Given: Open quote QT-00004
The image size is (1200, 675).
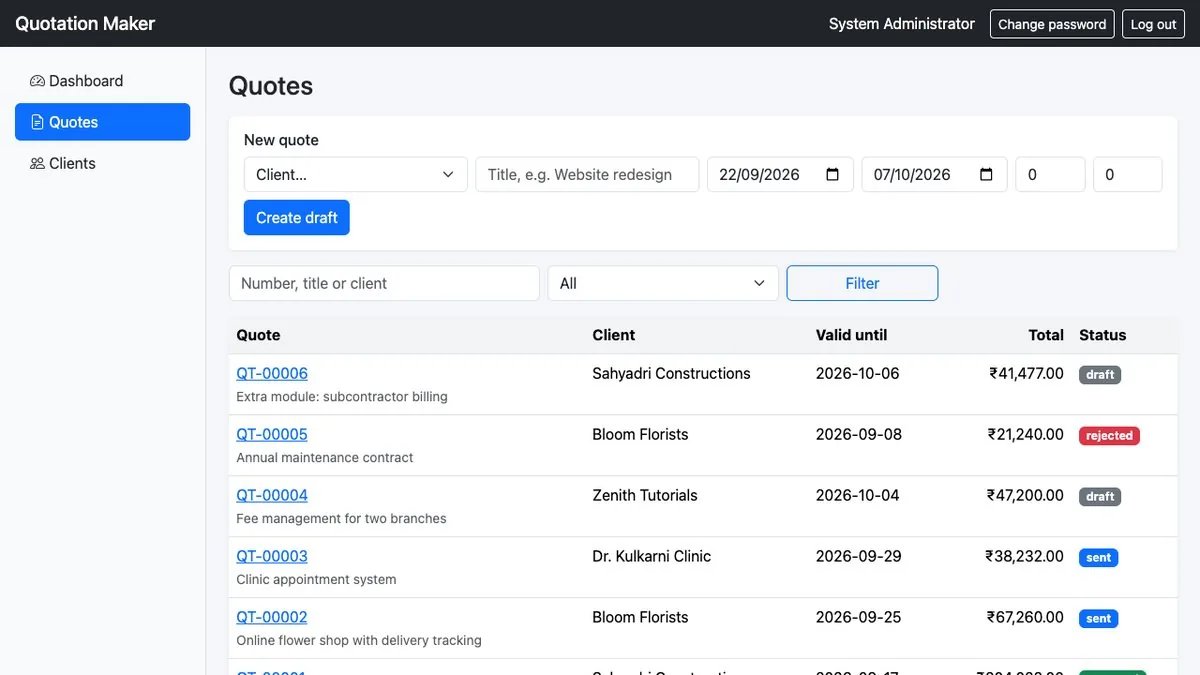Looking at the screenshot, I should pos(272,495).
